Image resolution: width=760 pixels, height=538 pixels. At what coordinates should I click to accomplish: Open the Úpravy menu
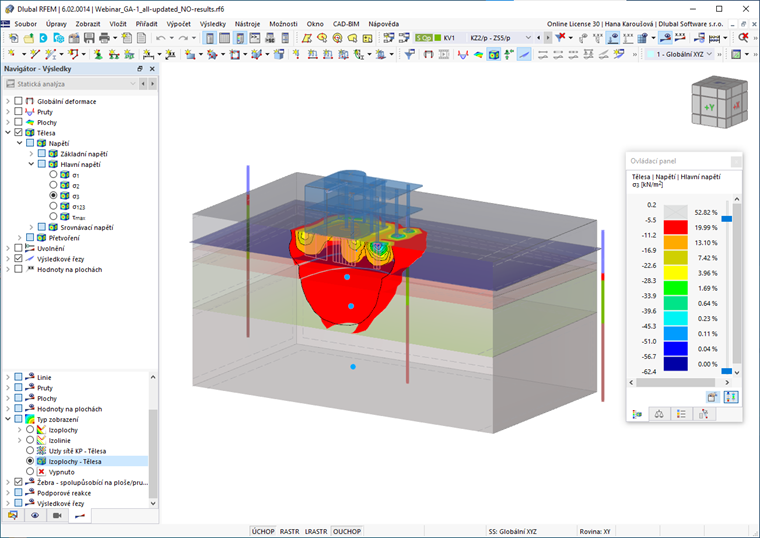(56, 24)
